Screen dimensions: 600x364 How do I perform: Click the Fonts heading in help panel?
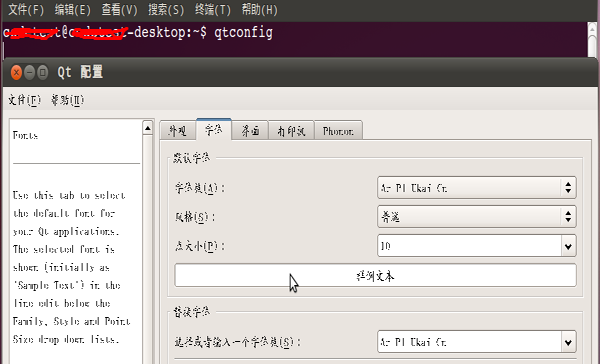click(25, 135)
